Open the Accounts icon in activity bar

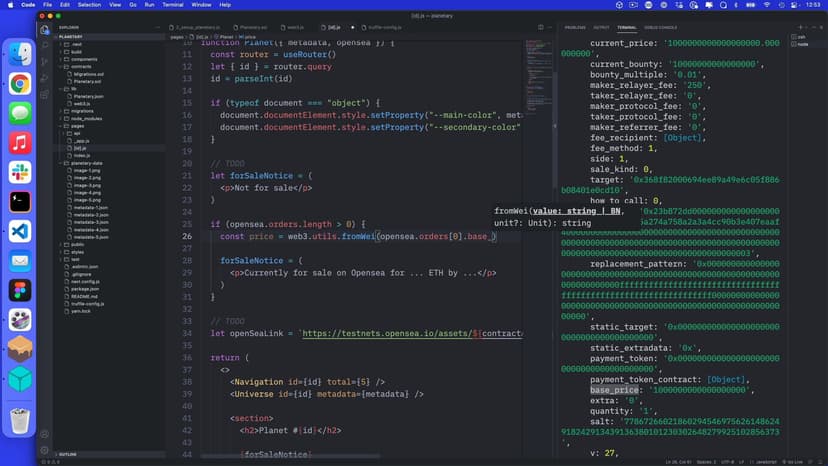45,434
